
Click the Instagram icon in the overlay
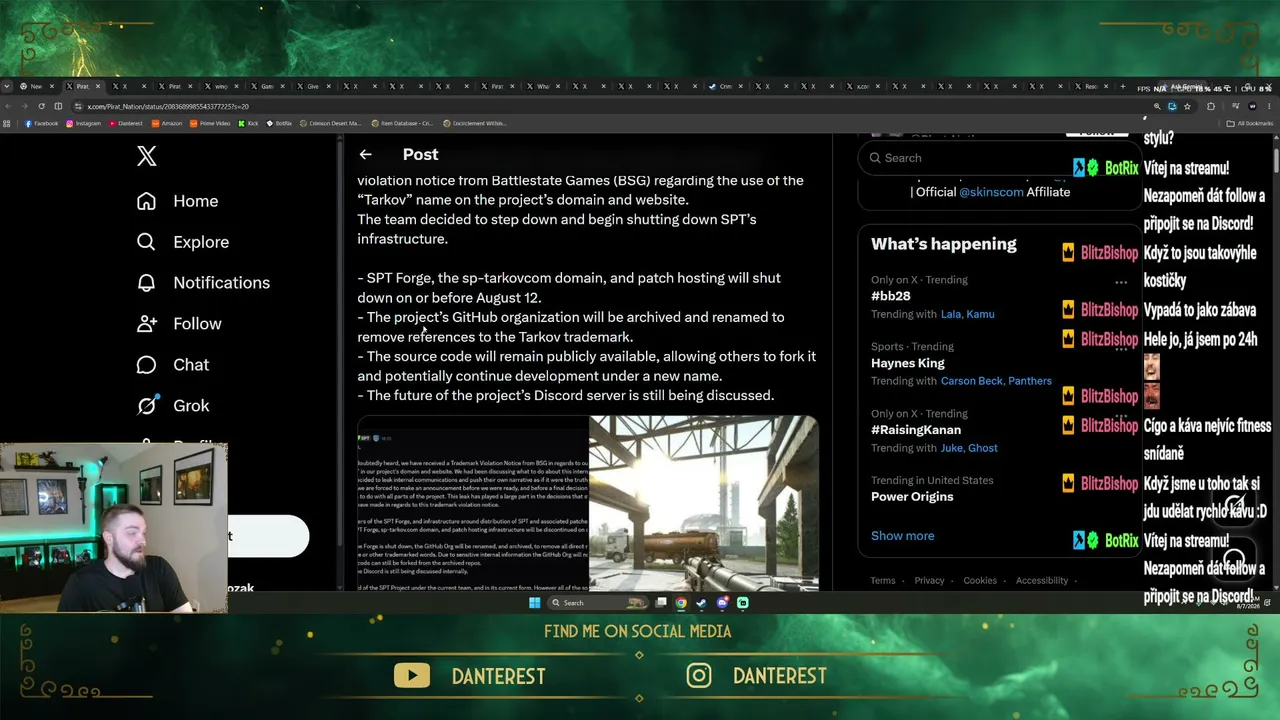(x=699, y=676)
